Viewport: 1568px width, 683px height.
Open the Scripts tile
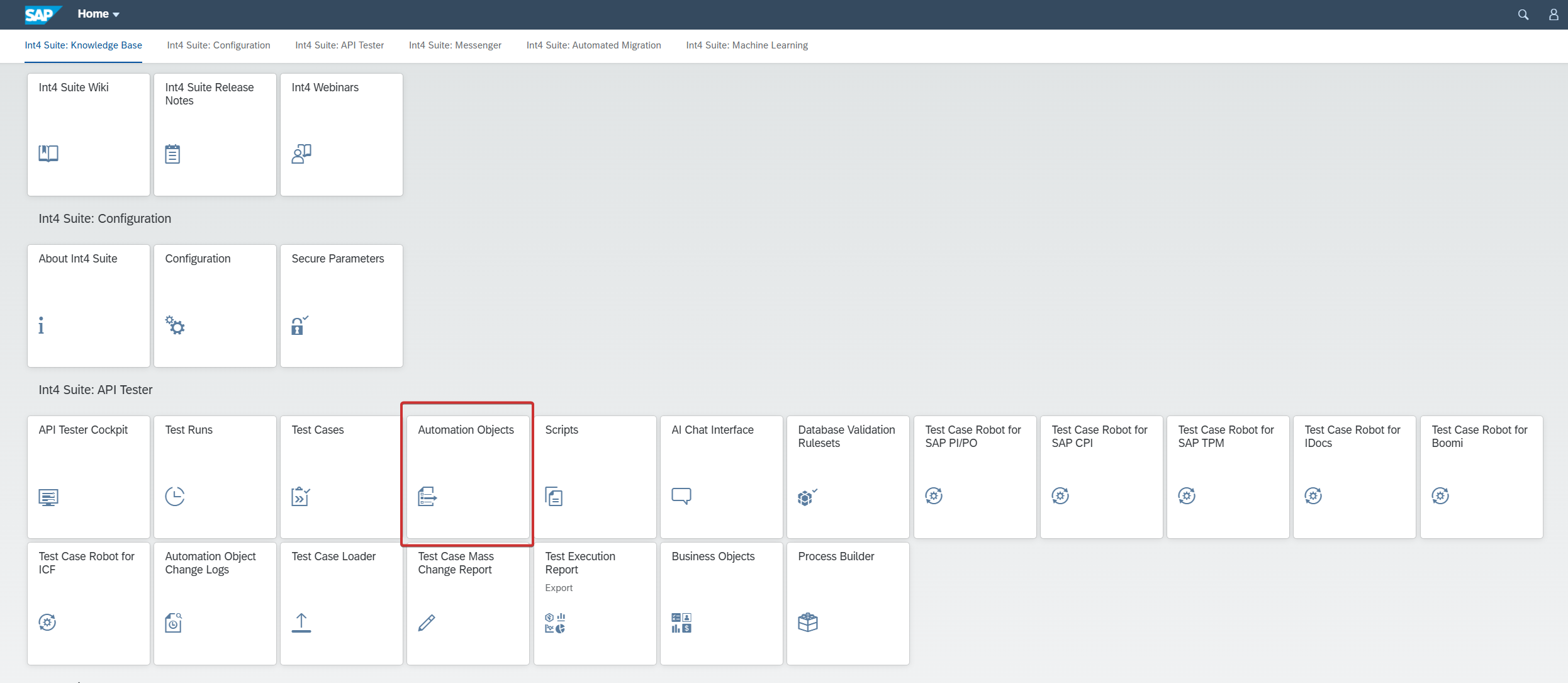(x=595, y=477)
